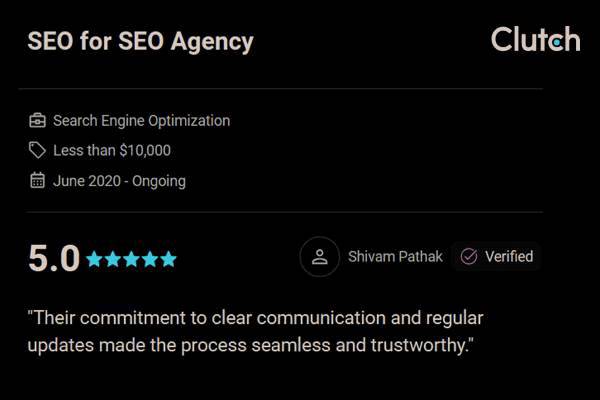The width and height of the screenshot is (600, 400).
Task: Open the SEO for SEO Agency title
Action: [141, 42]
